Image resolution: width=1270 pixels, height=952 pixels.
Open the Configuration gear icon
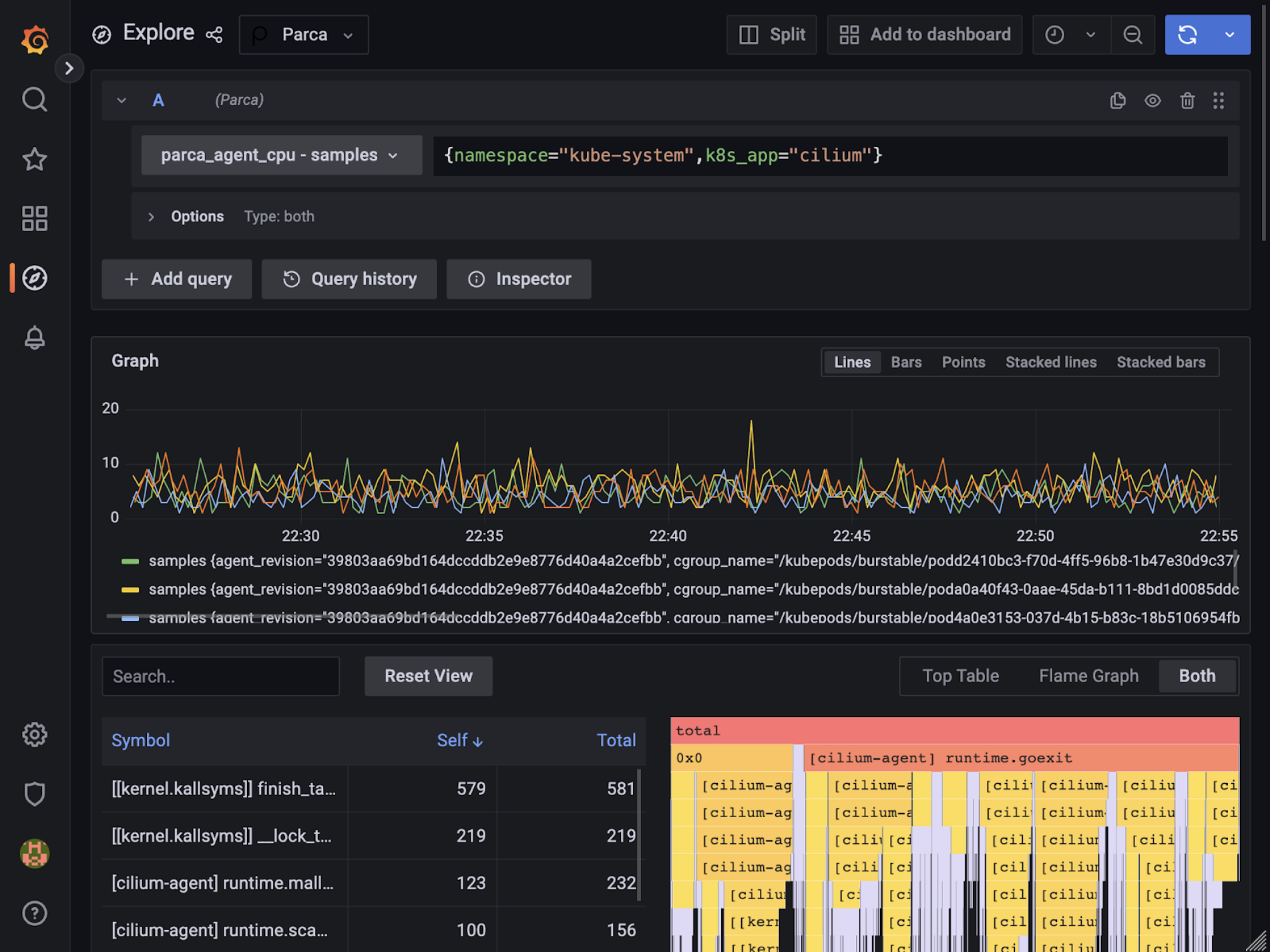pos(35,734)
